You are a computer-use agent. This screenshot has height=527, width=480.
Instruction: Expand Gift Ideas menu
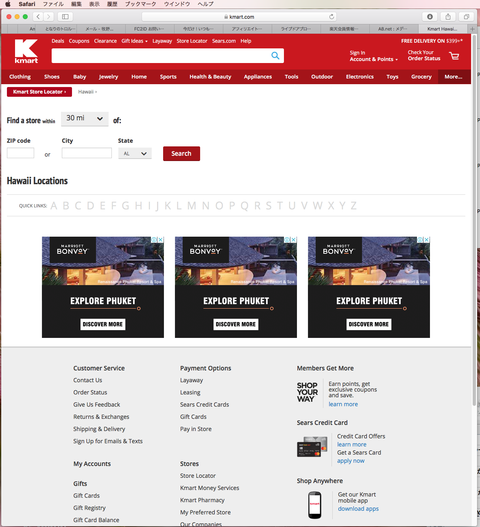tap(134, 41)
